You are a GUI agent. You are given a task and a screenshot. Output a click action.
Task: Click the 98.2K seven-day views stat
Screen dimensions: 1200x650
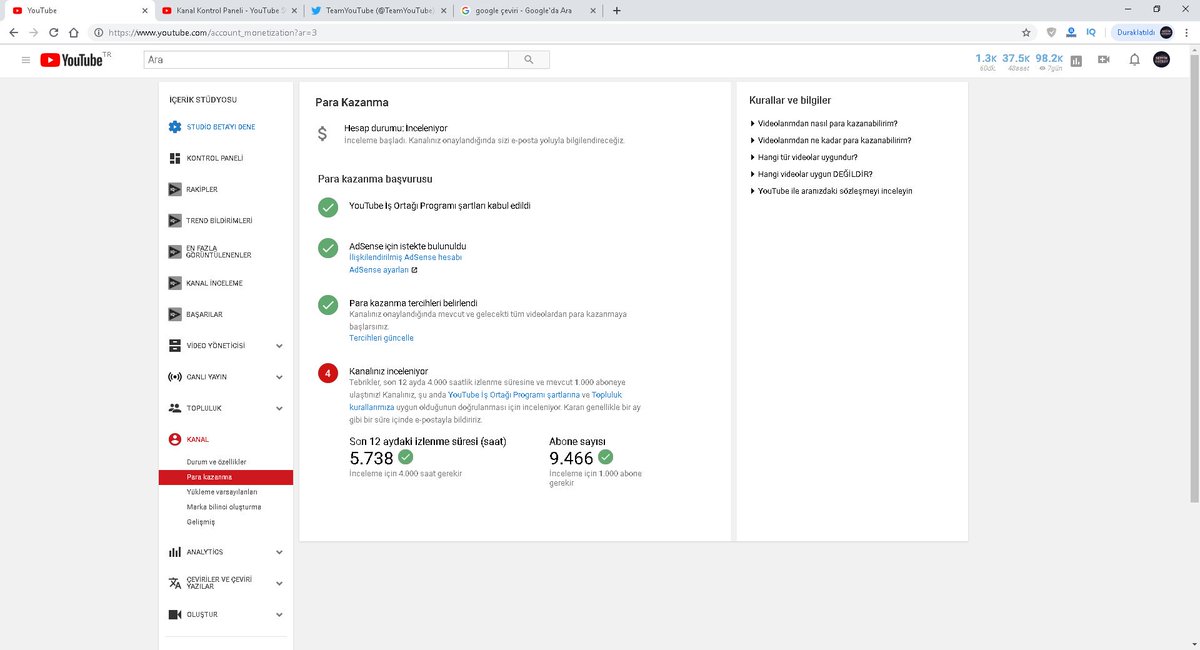(1049, 61)
